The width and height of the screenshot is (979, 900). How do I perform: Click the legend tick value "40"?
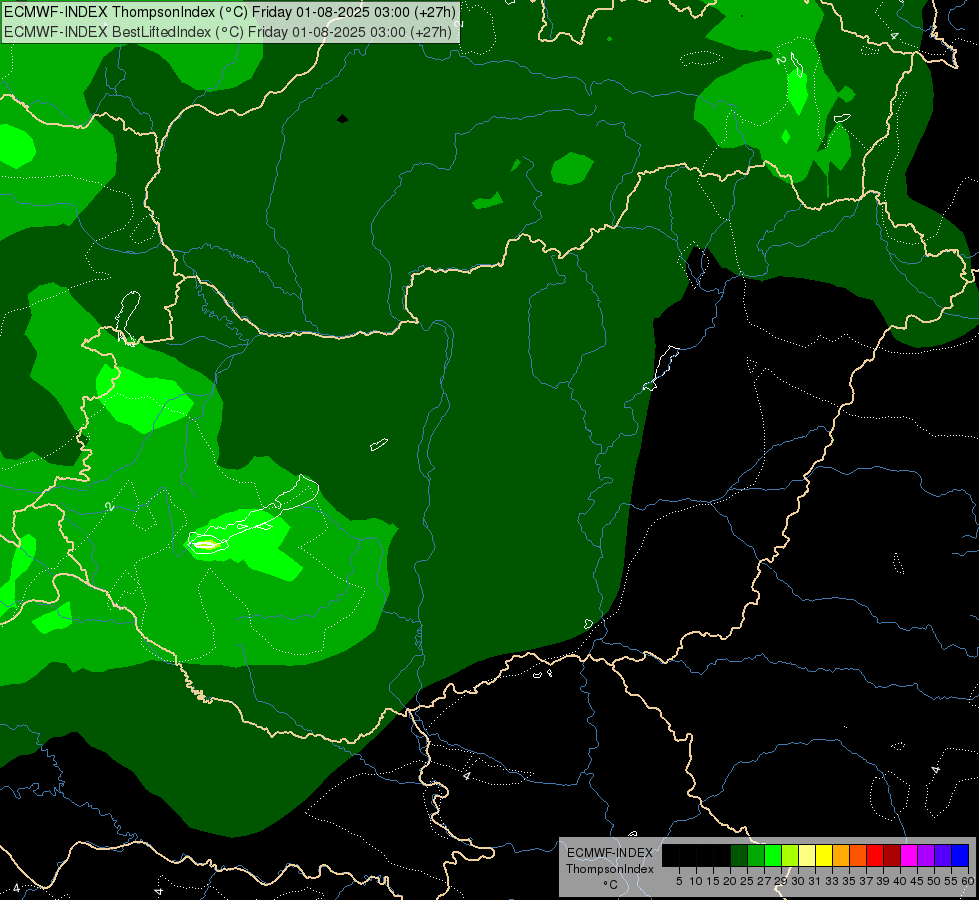900,881
